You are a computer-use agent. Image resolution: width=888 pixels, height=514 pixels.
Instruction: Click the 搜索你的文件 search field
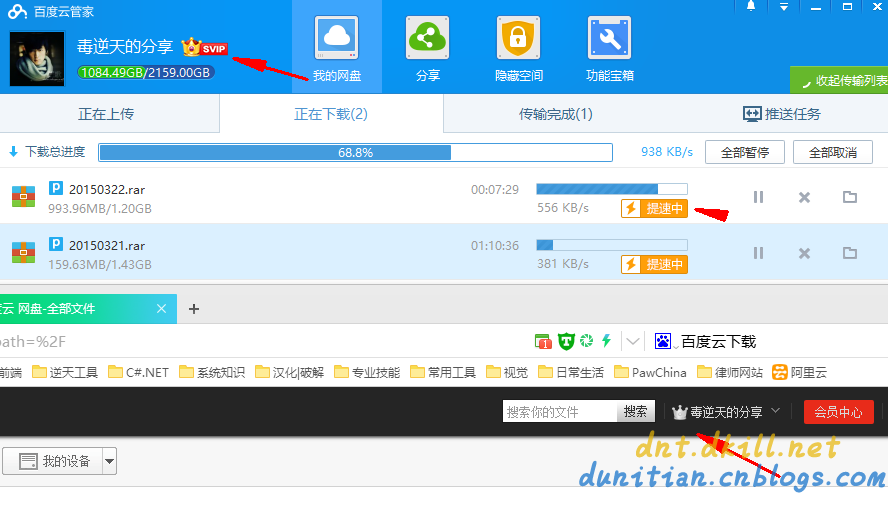(560, 412)
